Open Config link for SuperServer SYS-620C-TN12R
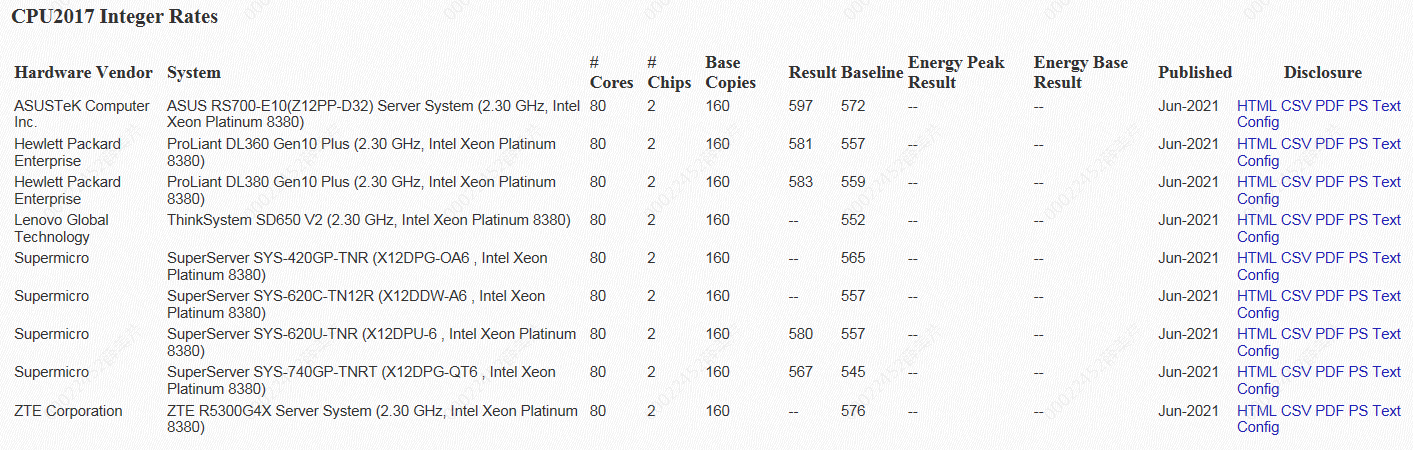Image resolution: width=1413 pixels, height=450 pixels. (x=1258, y=313)
